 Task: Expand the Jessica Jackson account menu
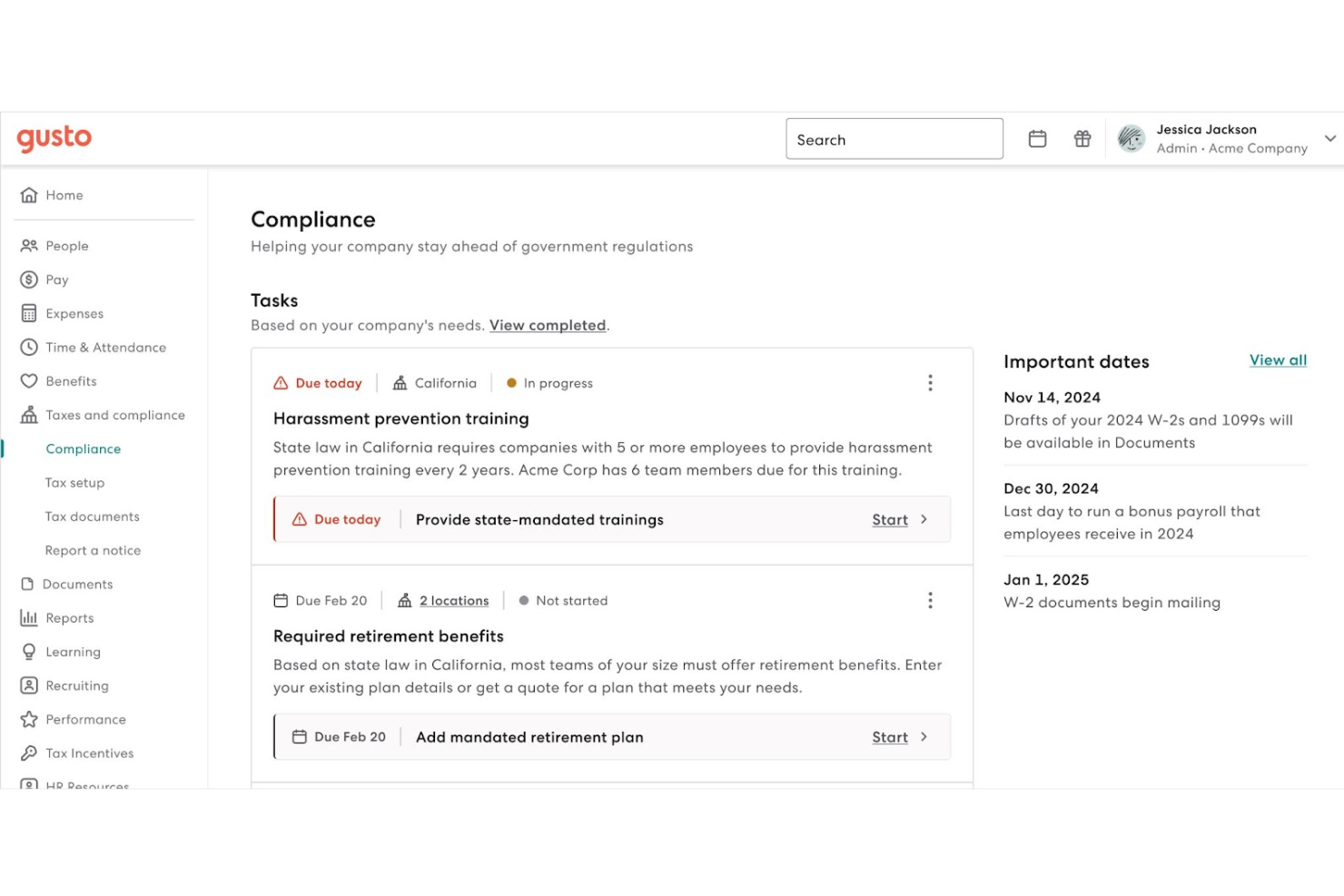point(1329,138)
